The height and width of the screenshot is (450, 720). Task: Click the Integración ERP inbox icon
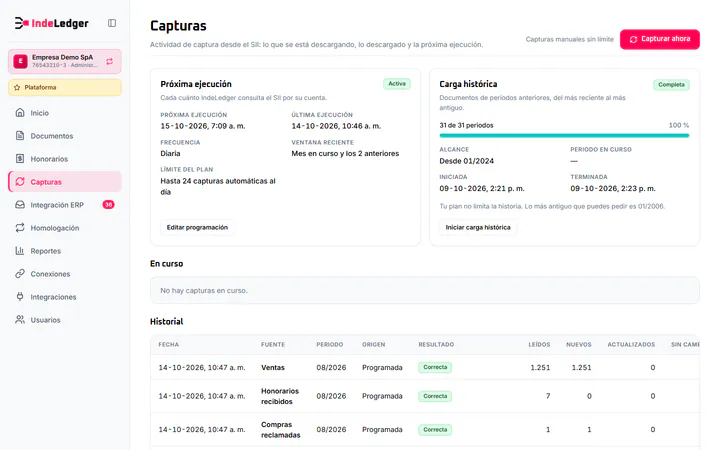pos(20,204)
